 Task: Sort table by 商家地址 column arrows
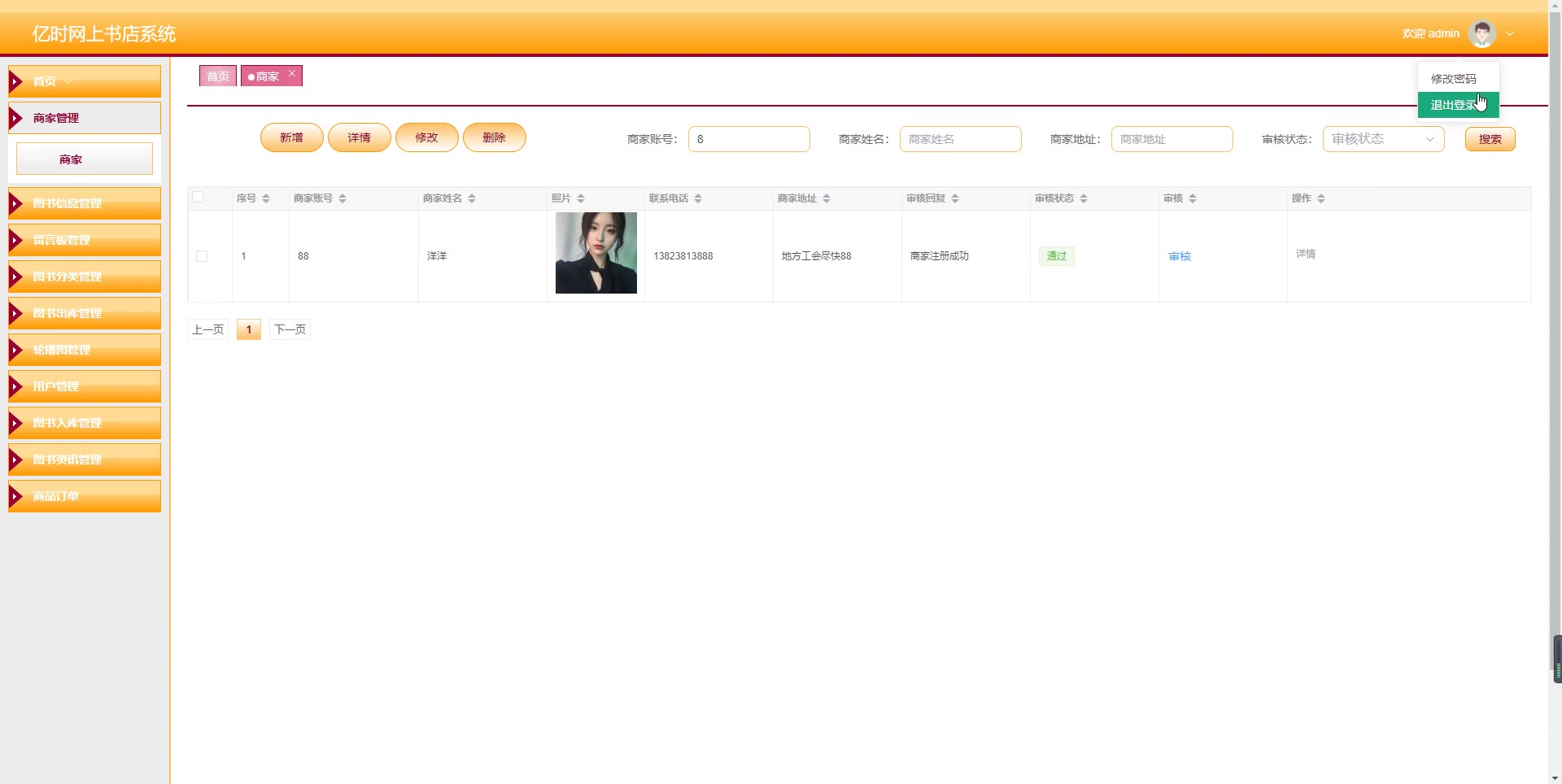[x=827, y=198]
